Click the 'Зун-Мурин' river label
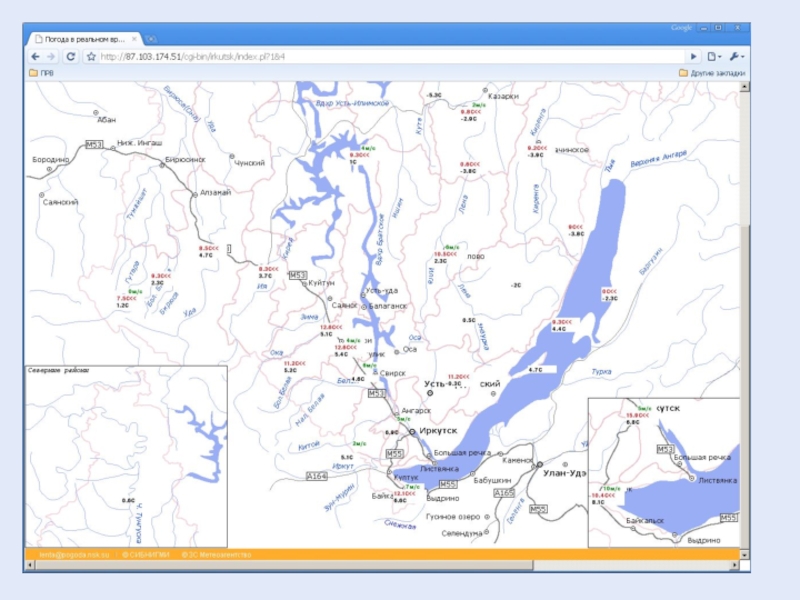The height and width of the screenshot is (600, 800). (339, 497)
